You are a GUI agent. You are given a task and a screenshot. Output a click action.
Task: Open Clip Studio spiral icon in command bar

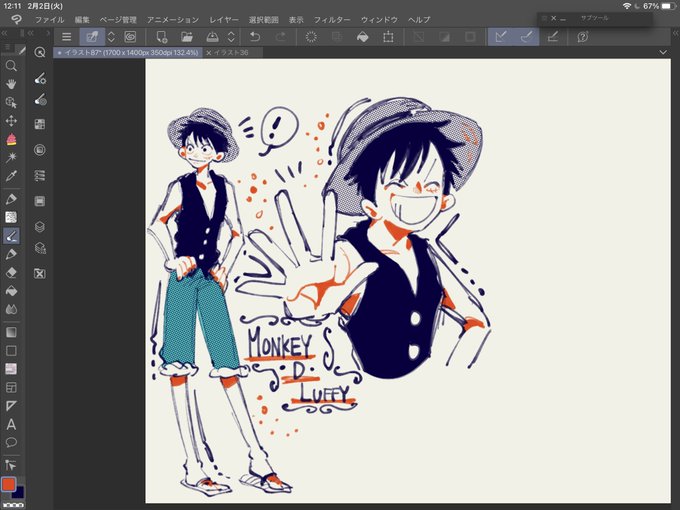tap(130, 37)
